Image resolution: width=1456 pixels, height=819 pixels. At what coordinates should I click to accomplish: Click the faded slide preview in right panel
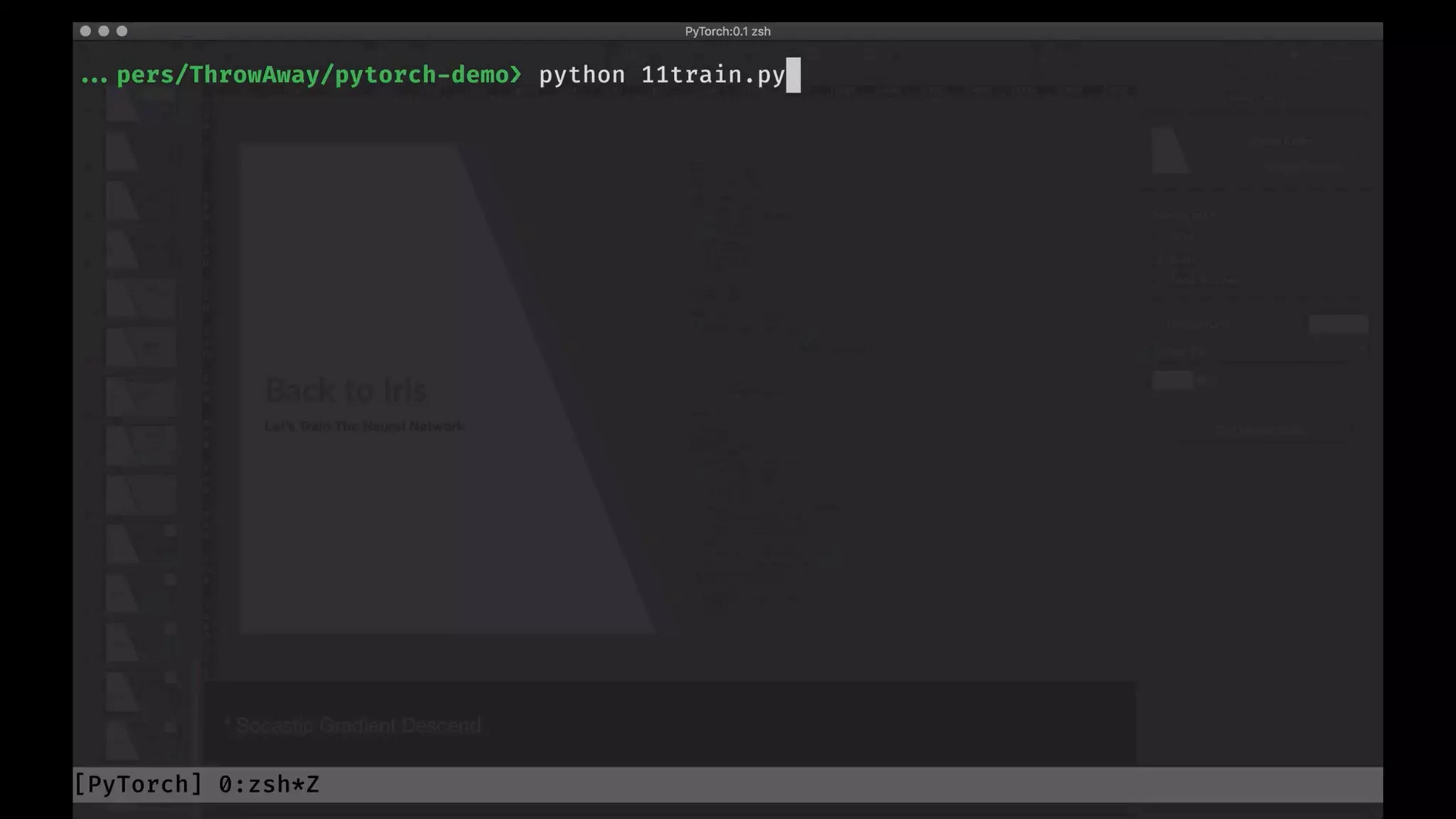1170,151
